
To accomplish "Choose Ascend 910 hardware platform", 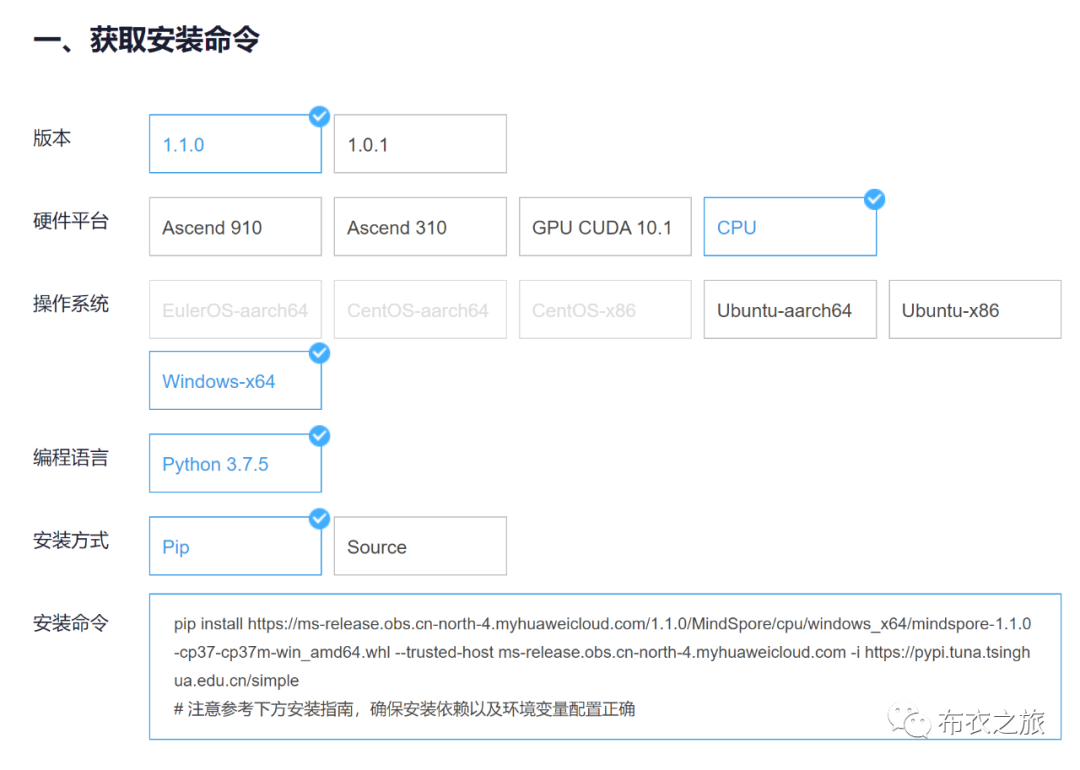I will 235,227.
